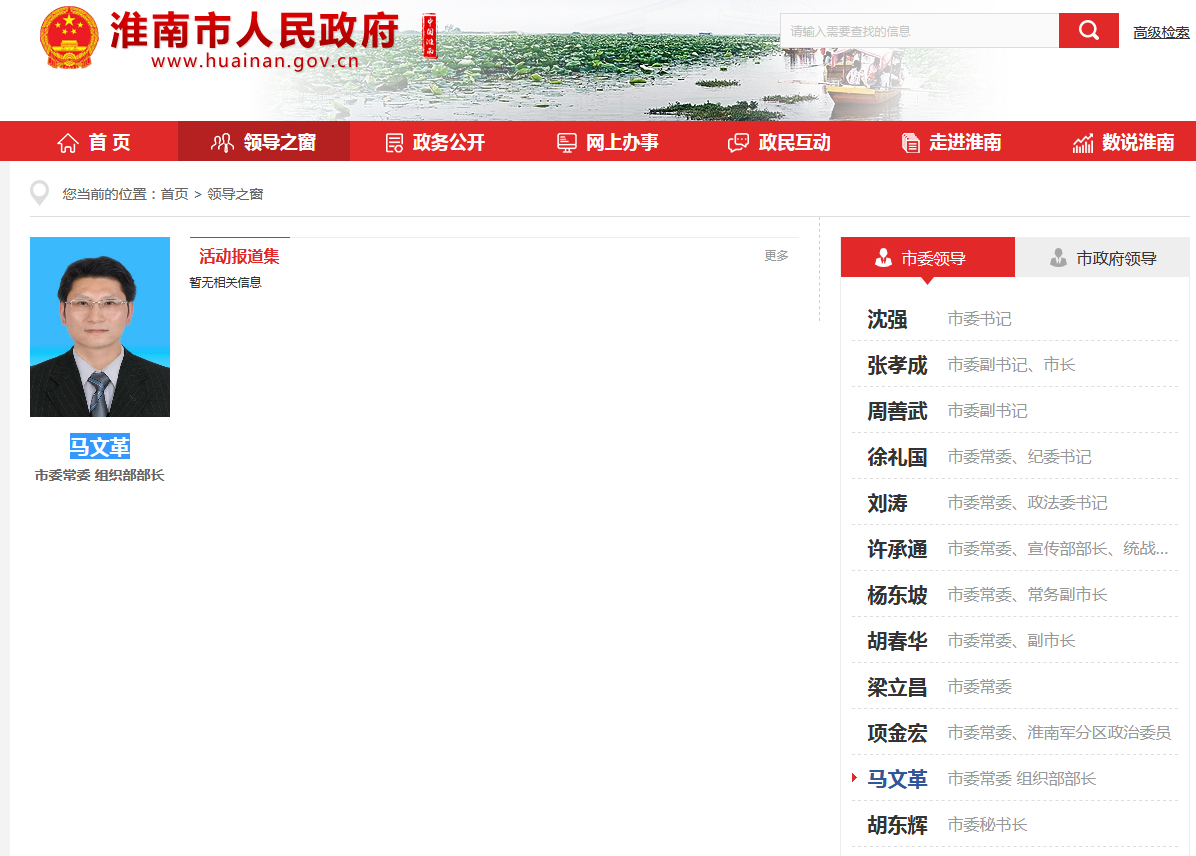Click the pages icon beside 走进淮南
Image resolution: width=1196 pixels, height=856 pixels.
click(x=910, y=143)
